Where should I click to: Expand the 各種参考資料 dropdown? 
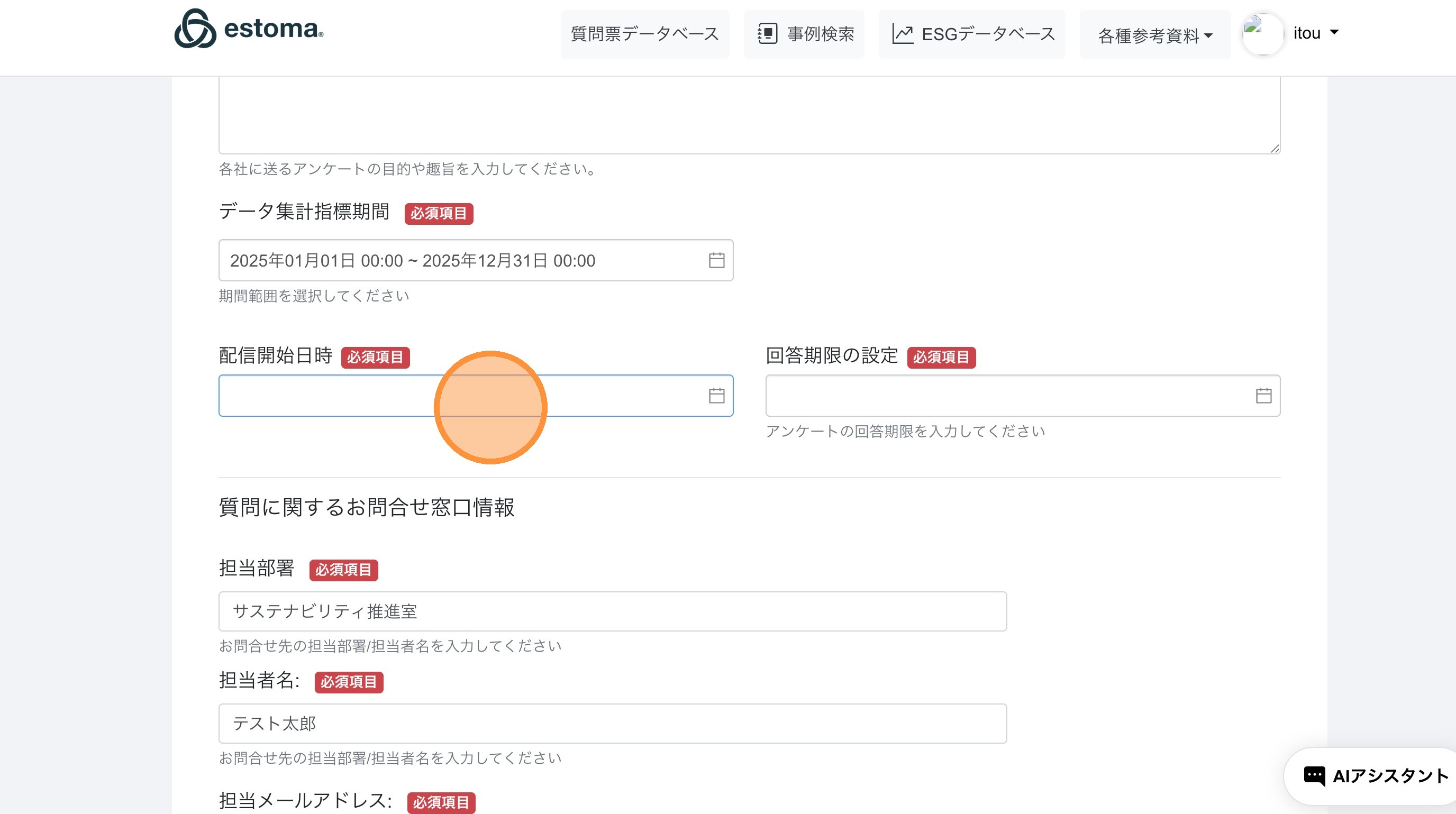[1155, 35]
